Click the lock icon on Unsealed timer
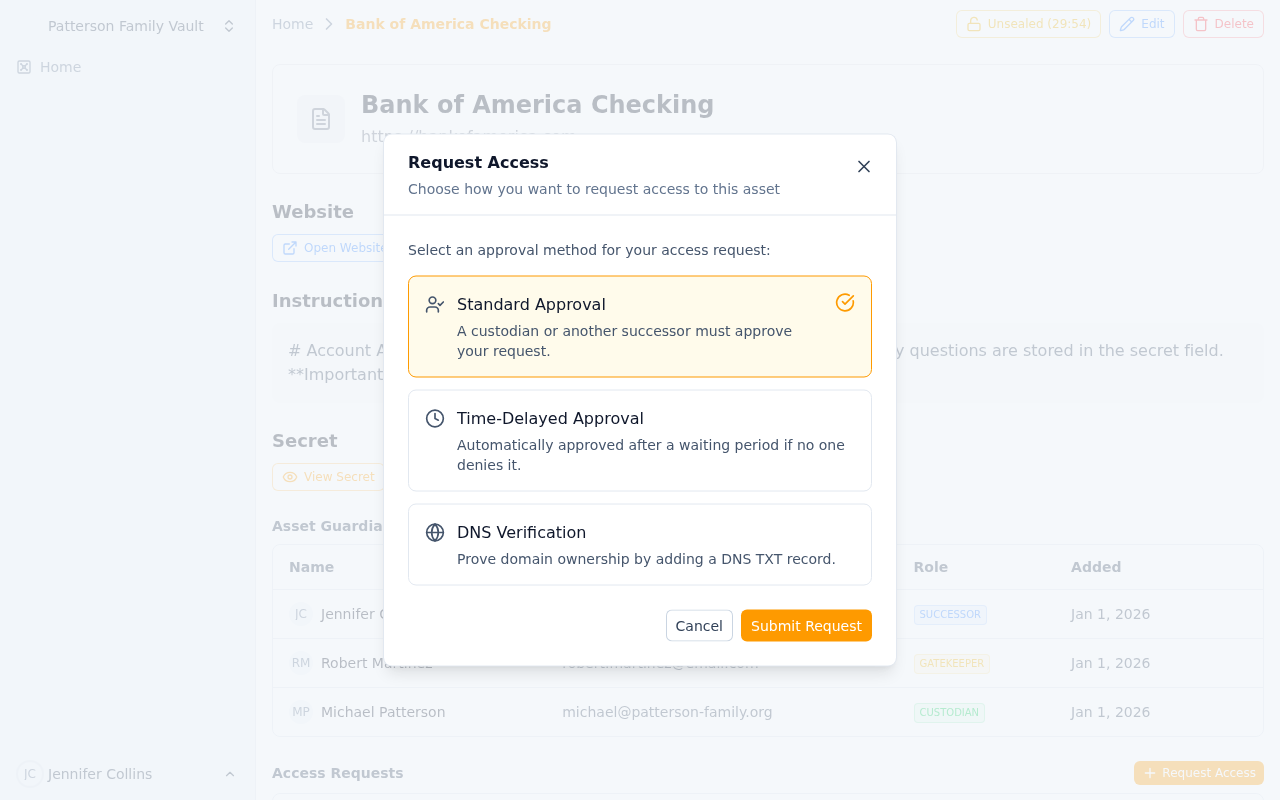This screenshot has width=1280, height=800. [974, 23]
